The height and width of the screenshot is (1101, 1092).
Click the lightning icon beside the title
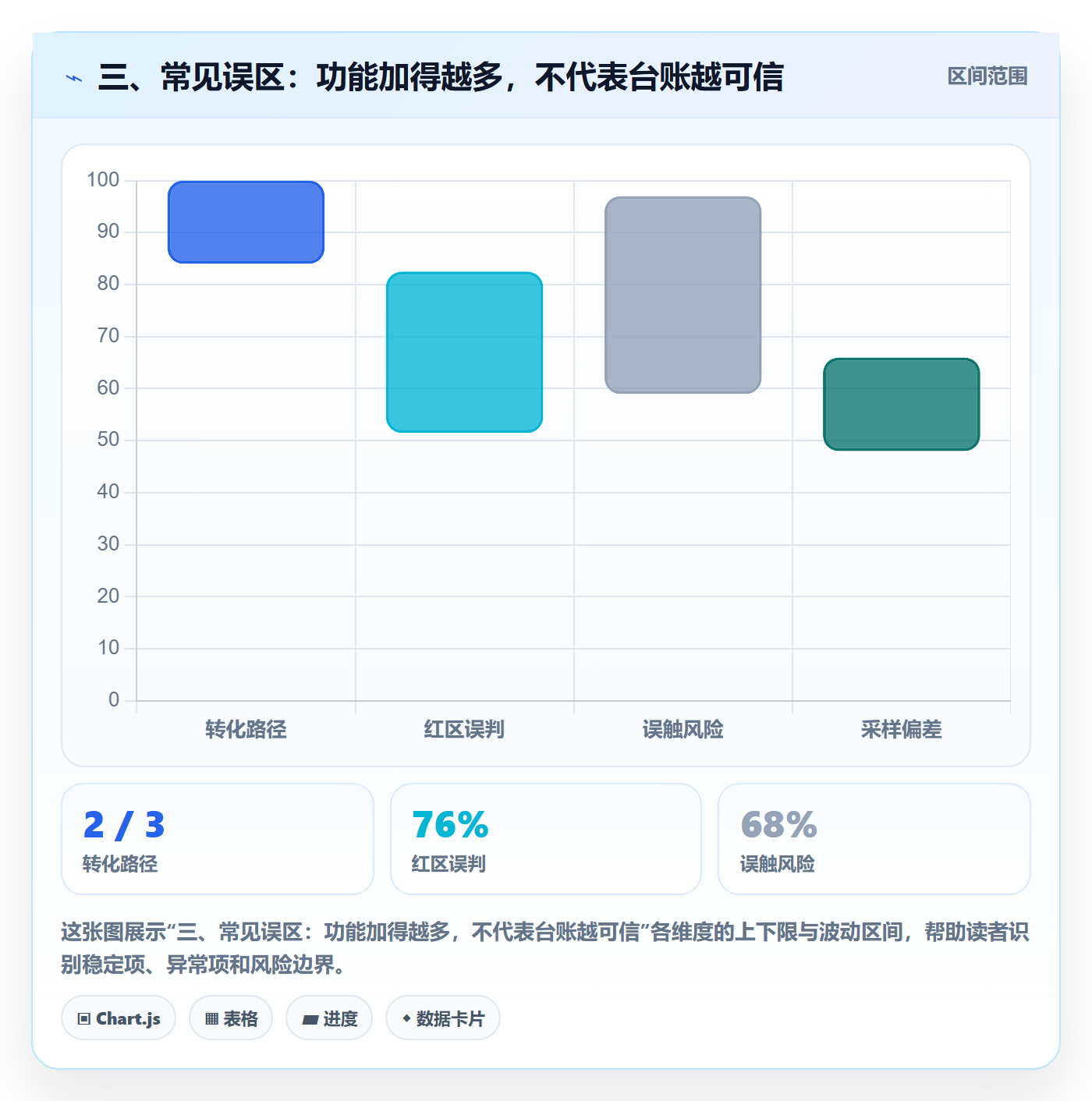click(x=74, y=78)
